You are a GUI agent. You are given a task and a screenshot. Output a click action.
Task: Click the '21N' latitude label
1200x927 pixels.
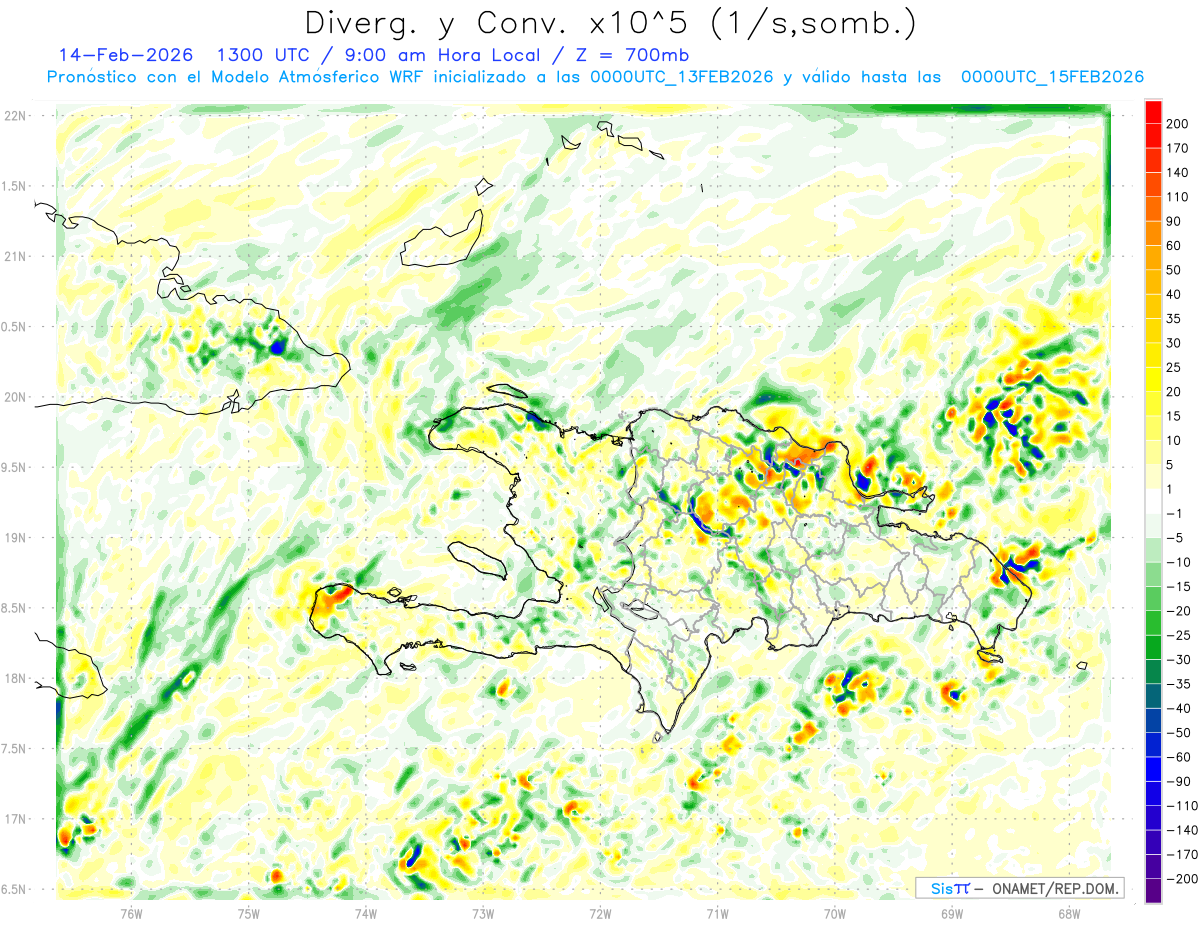14,257
